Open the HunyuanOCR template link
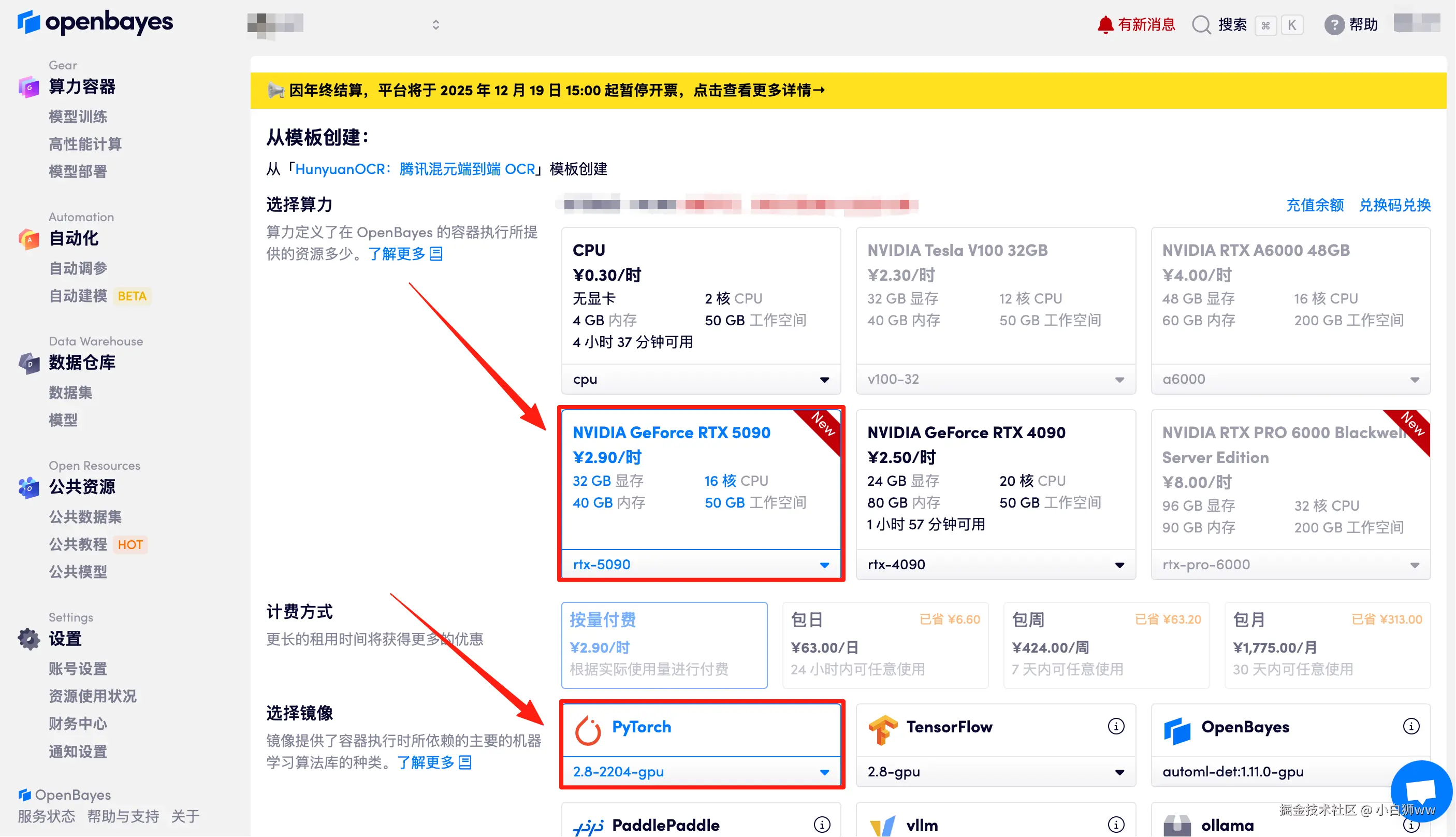 coord(415,169)
